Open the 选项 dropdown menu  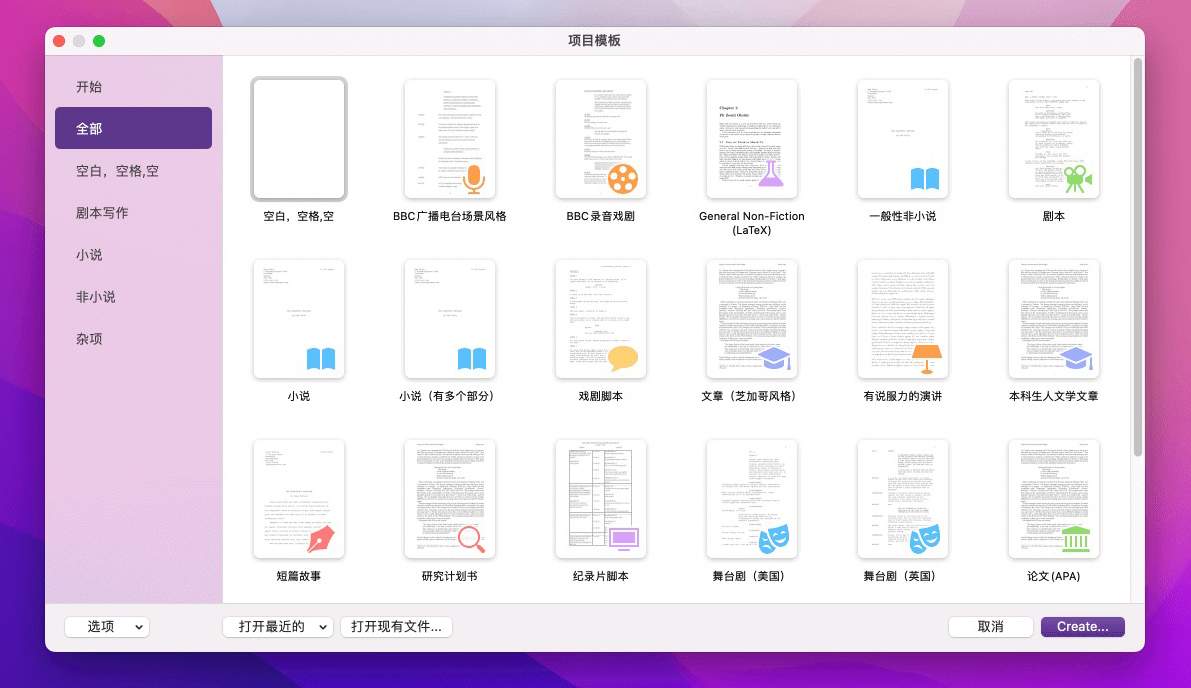coord(106,627)
